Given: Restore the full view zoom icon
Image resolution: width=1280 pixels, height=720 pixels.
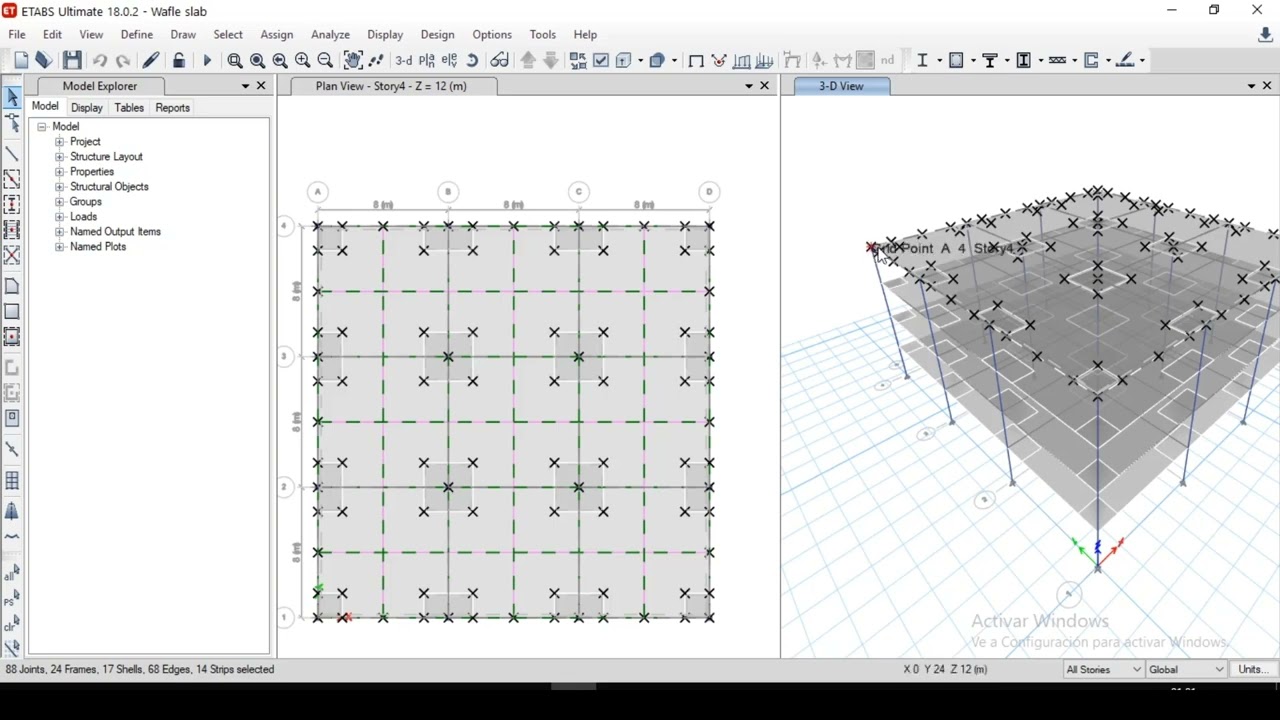Looking at the screenshot, I should (x=257, y=60).
